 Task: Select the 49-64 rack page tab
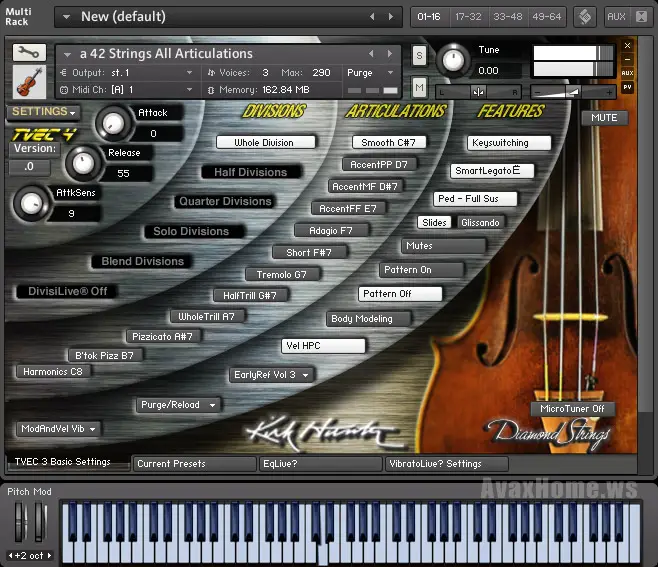tap(546, 17)
